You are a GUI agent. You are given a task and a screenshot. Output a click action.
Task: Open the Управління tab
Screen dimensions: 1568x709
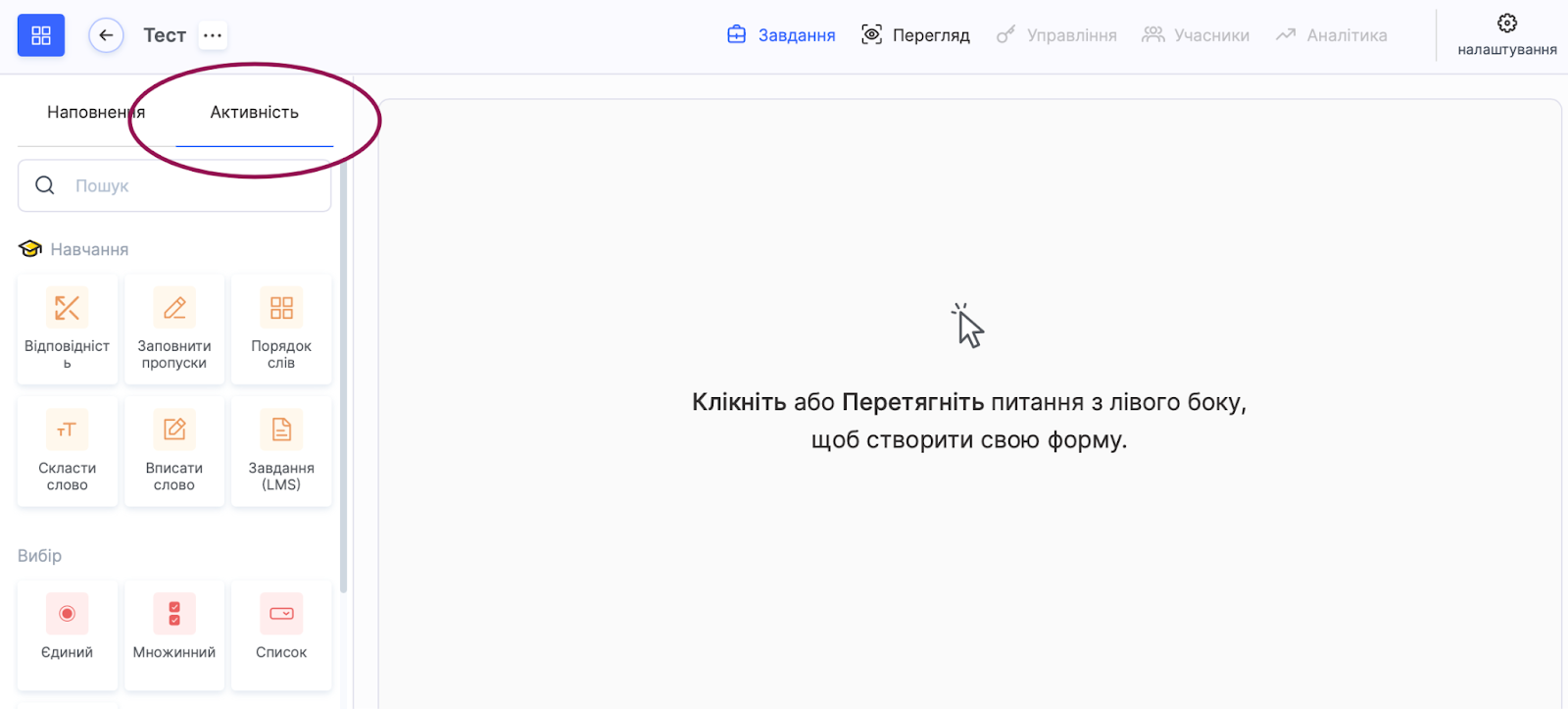pyautogui.click(x=1056, y=35)
